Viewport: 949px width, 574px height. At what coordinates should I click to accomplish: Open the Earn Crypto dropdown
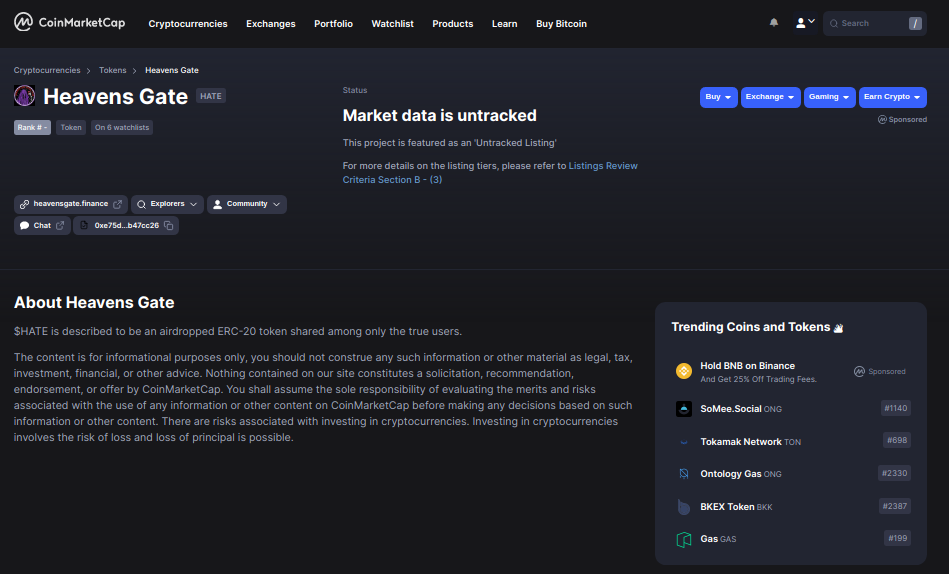pyautogui.click(x=893, y=97)
